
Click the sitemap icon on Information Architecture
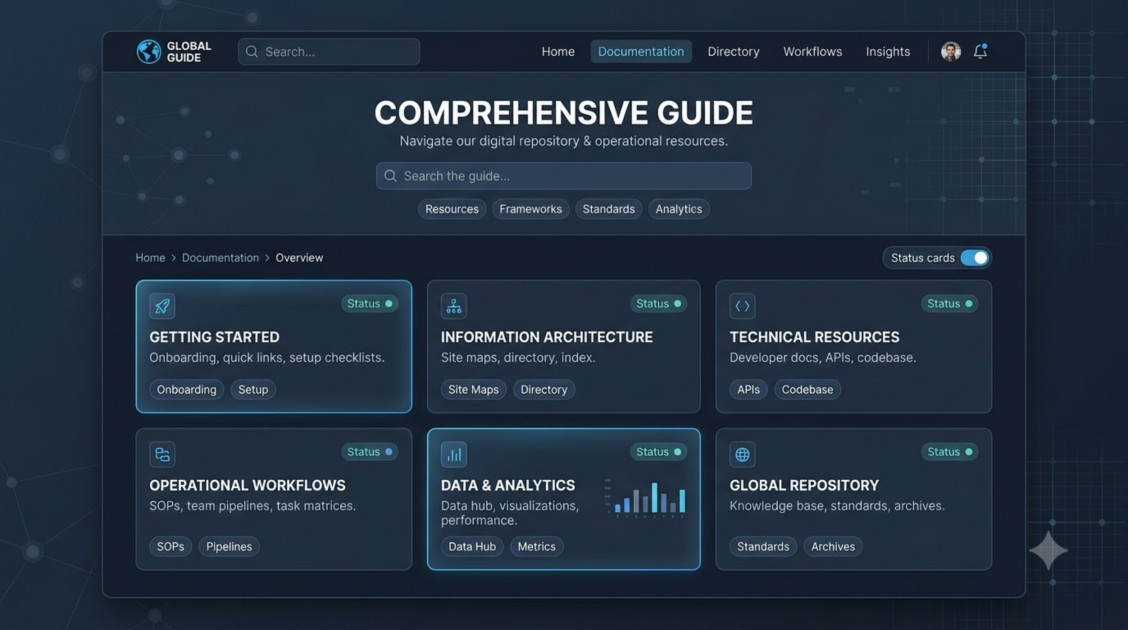click(454, 306)
